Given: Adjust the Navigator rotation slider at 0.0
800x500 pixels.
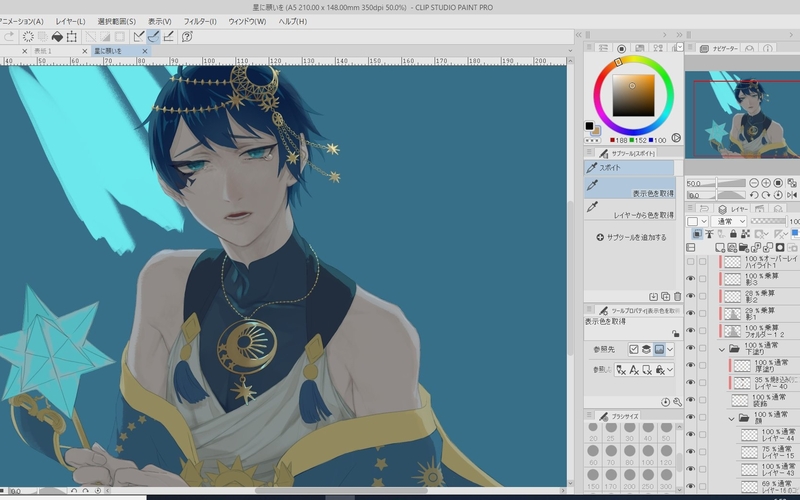Looking at the screenshot, I should click(716, 195).
